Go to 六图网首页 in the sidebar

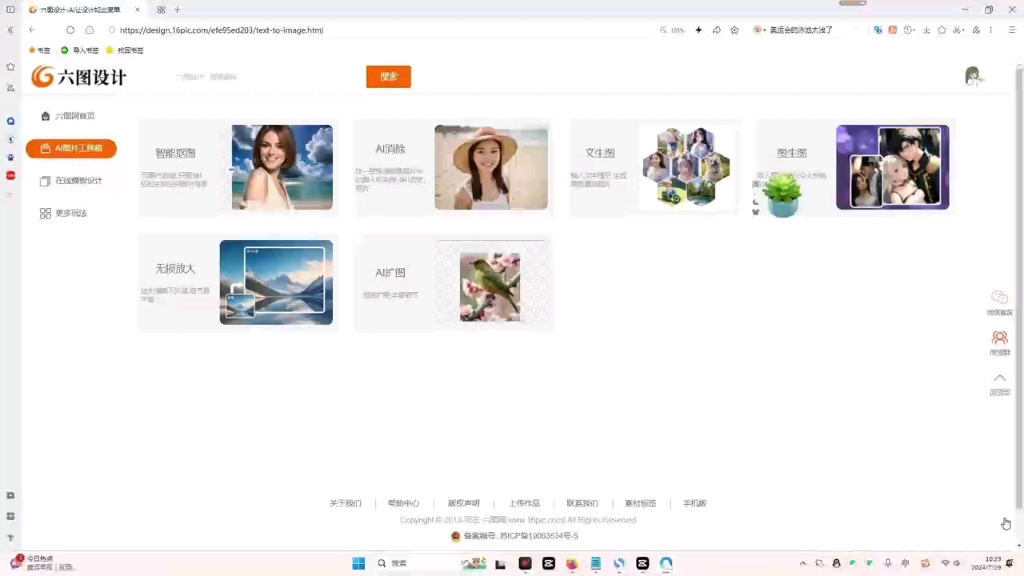(68, 116)
